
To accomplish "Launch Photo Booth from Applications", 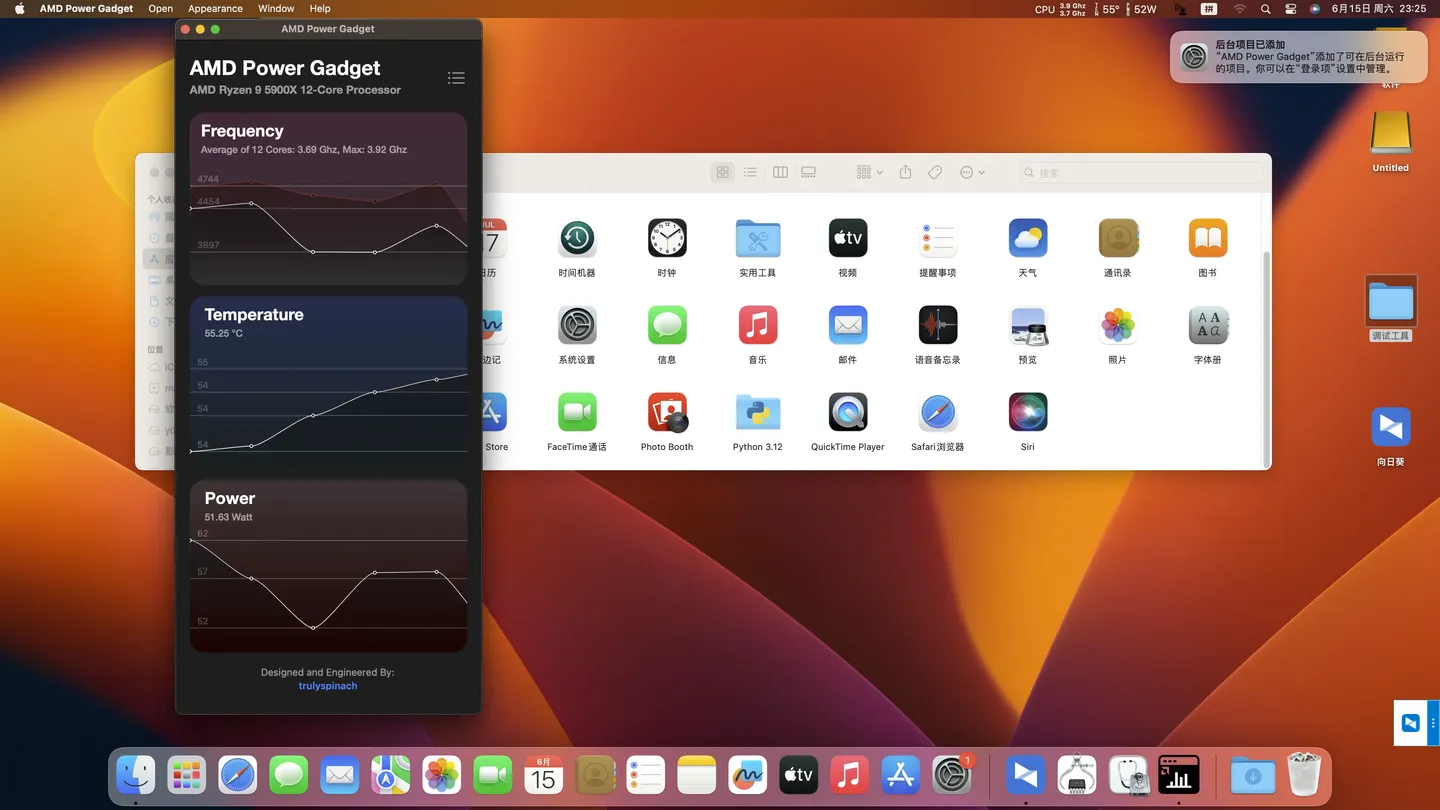I will 667,413.
